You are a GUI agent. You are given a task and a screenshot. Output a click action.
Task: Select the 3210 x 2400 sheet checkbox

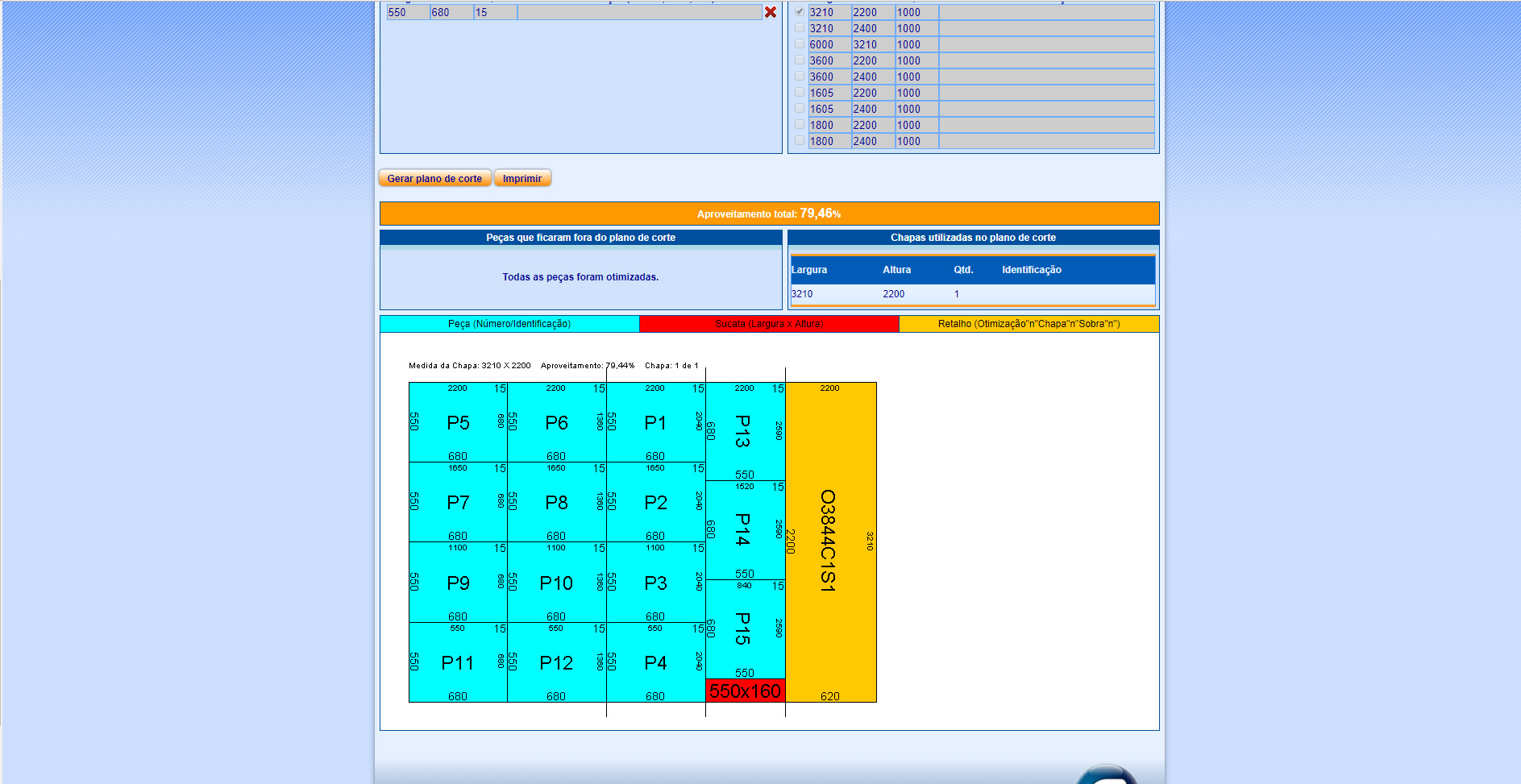(799, 27)
